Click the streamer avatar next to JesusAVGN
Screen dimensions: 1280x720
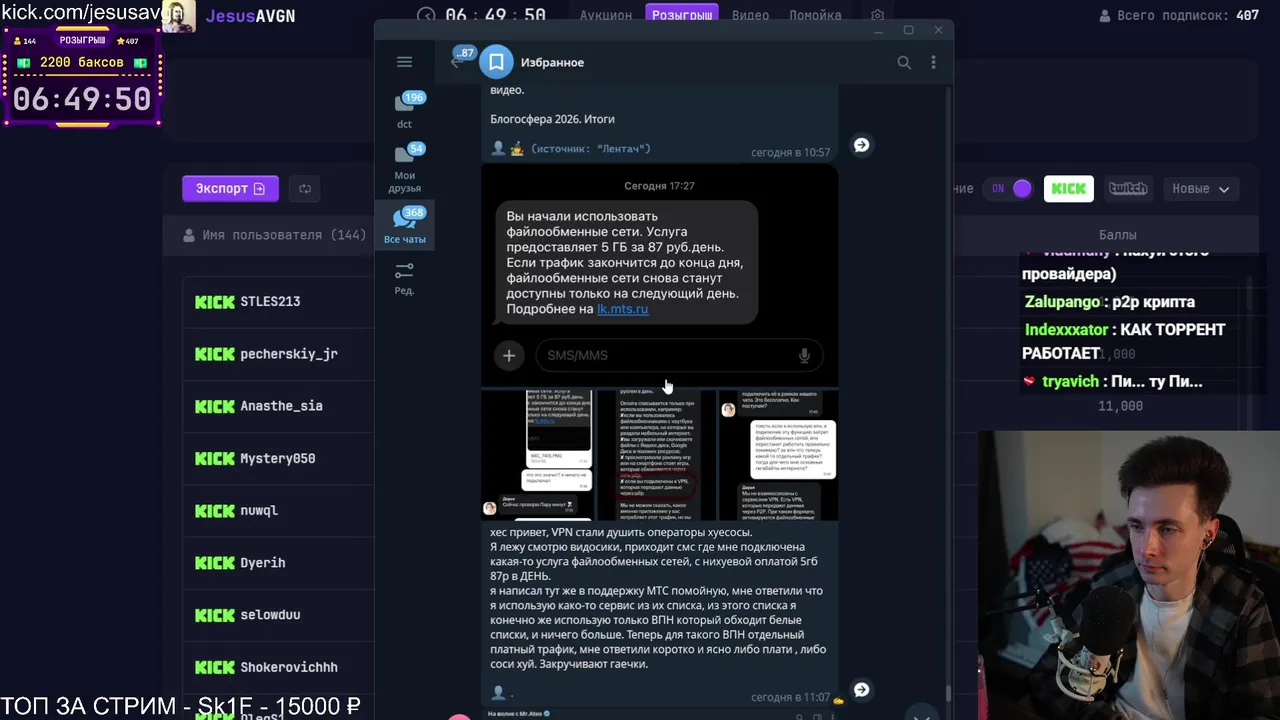178,16
